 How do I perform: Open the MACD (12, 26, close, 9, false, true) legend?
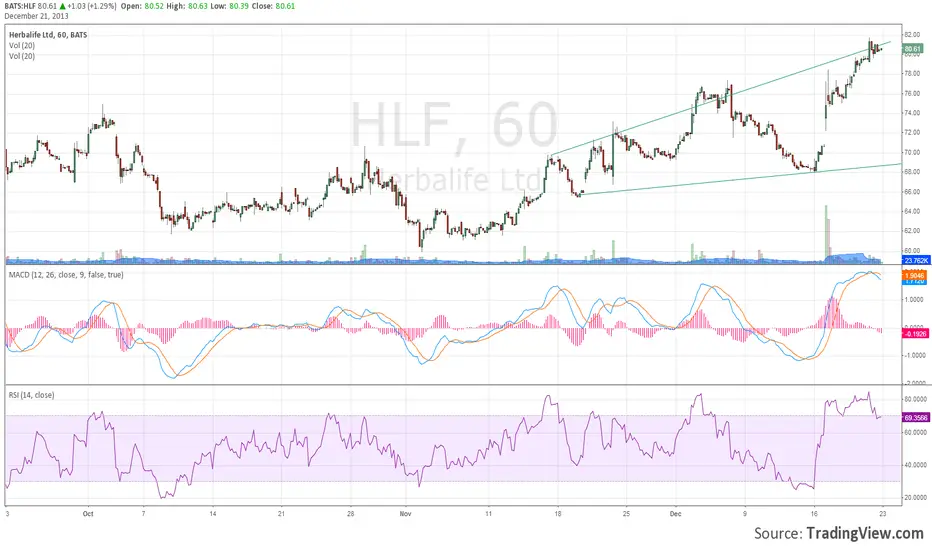coord(66,275)
